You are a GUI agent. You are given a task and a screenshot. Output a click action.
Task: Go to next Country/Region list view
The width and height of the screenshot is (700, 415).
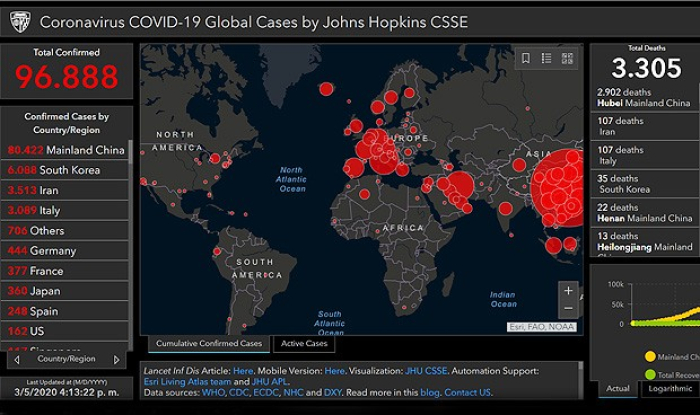pyautogui.click(x=117, y=360)
